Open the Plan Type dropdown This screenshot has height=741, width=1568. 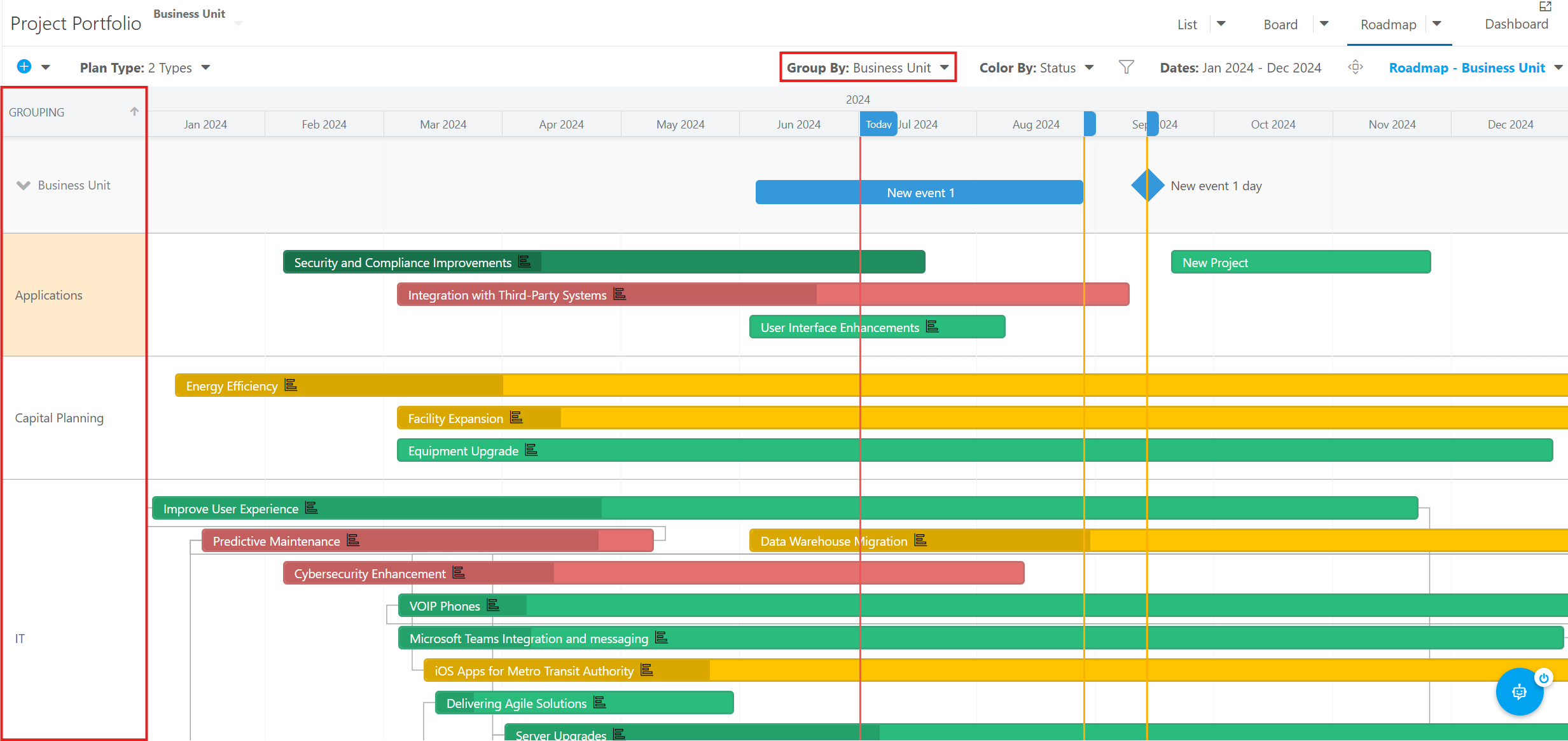(145, 67)
